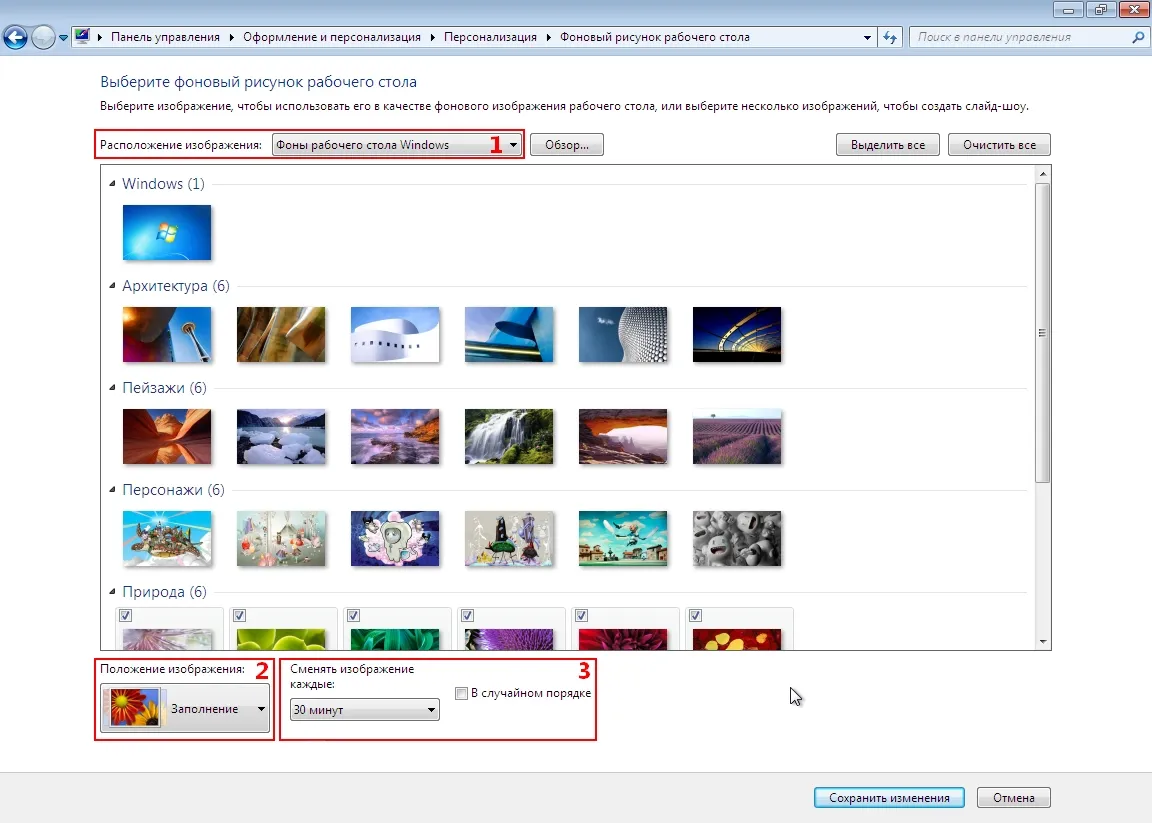
Task: Go to Панель управления breadcrumb
Action: (165, 37)
